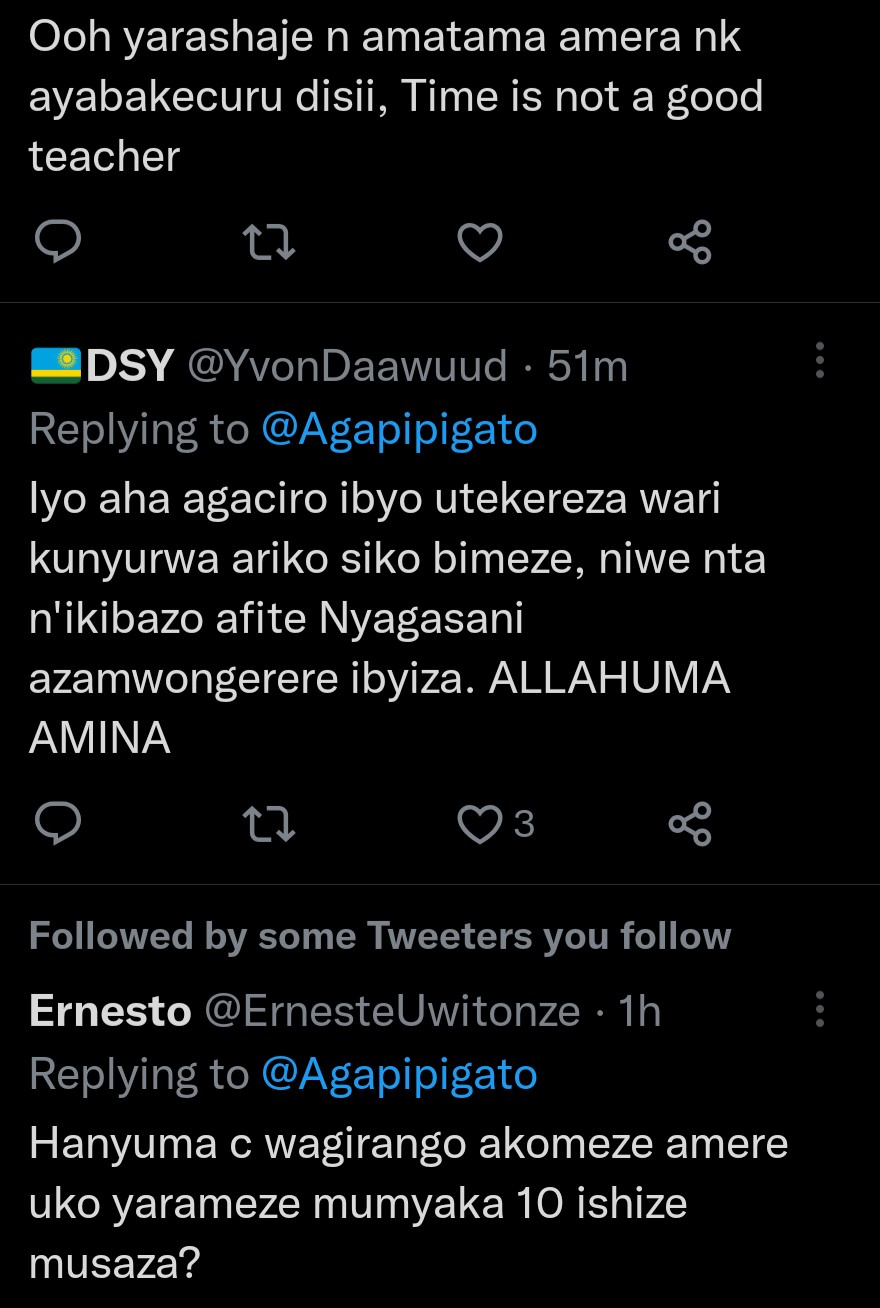Like the top tweet about time
The width and height of the screenshot is (880, 1308).
pos(479,242)
